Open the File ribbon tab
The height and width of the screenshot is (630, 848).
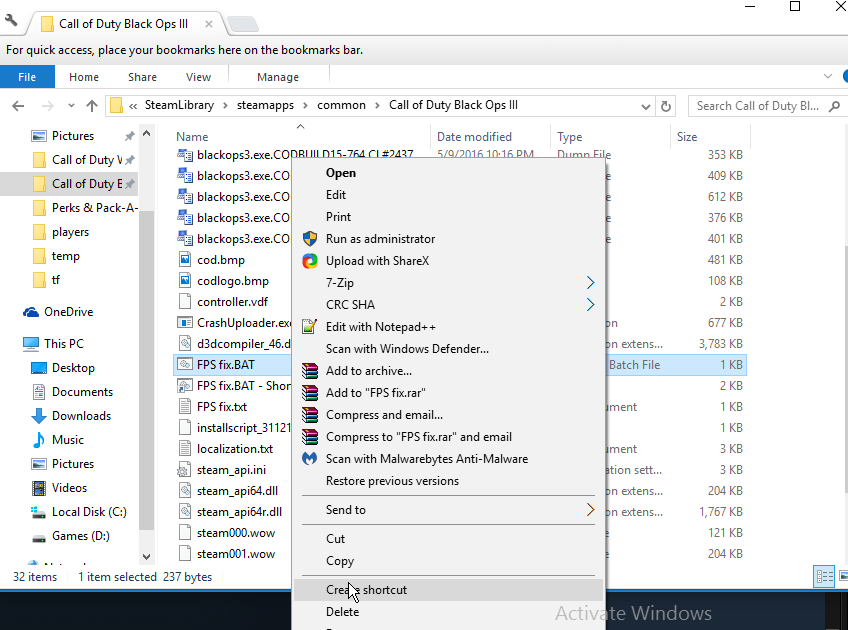27,77
